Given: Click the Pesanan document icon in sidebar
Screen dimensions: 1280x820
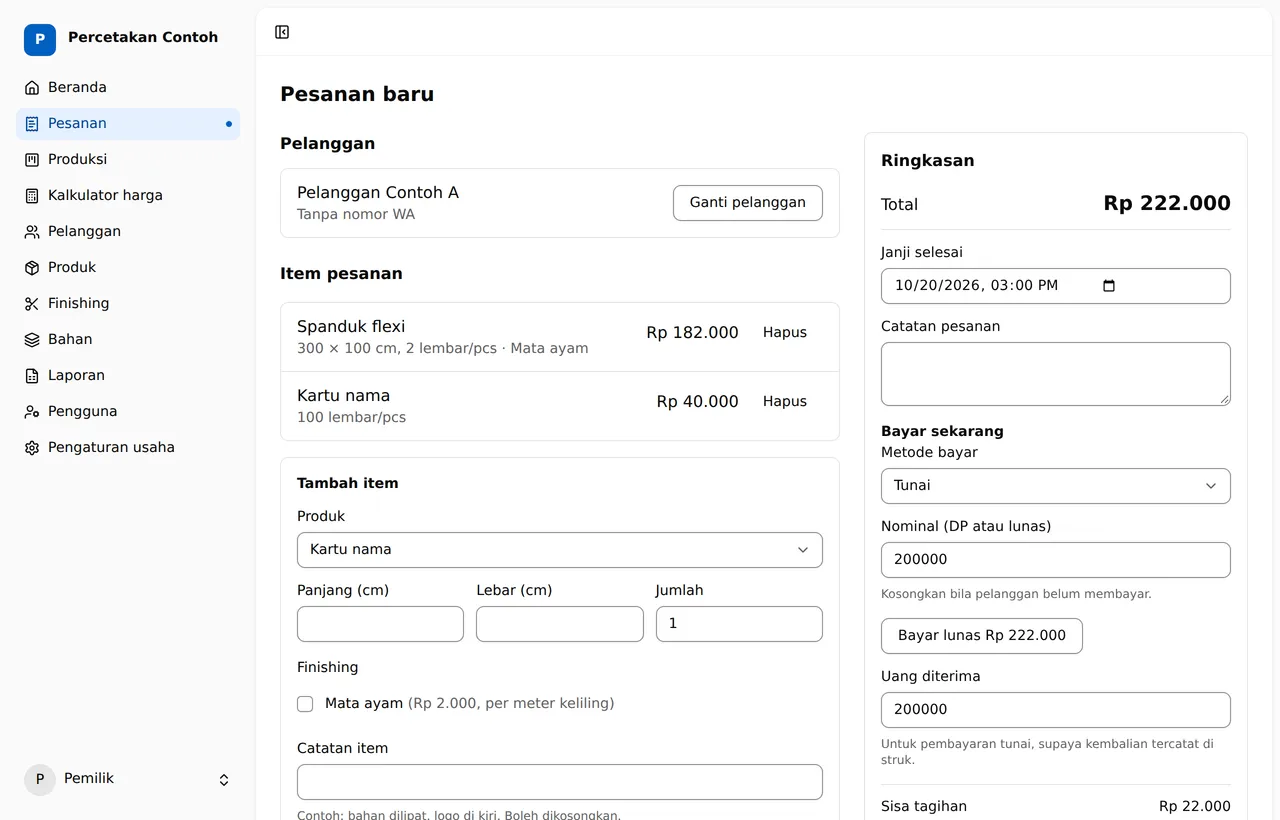Looking at the screenshot, I should click(x=32, y=123).
